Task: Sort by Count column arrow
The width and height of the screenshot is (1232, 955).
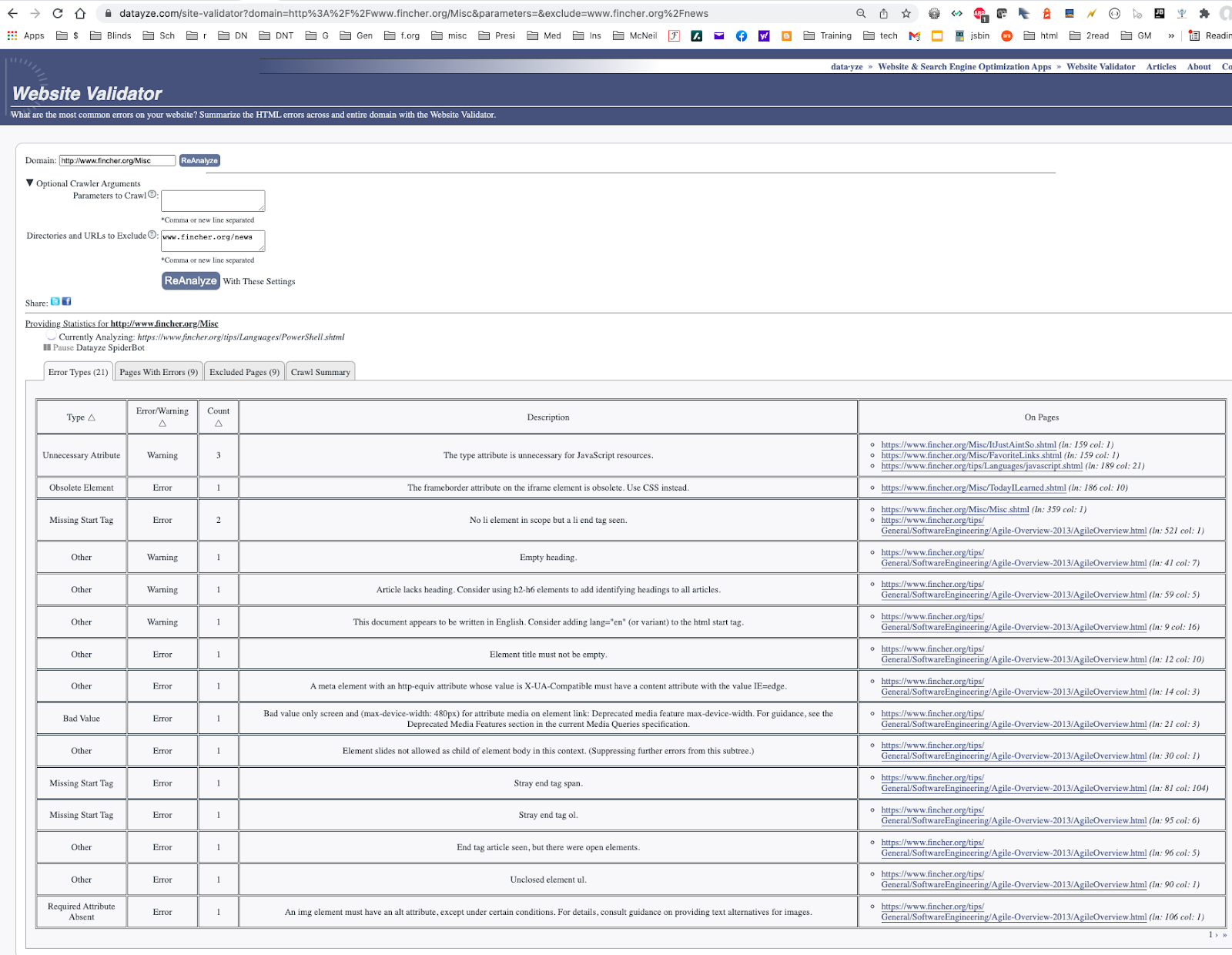Action: 219,423
